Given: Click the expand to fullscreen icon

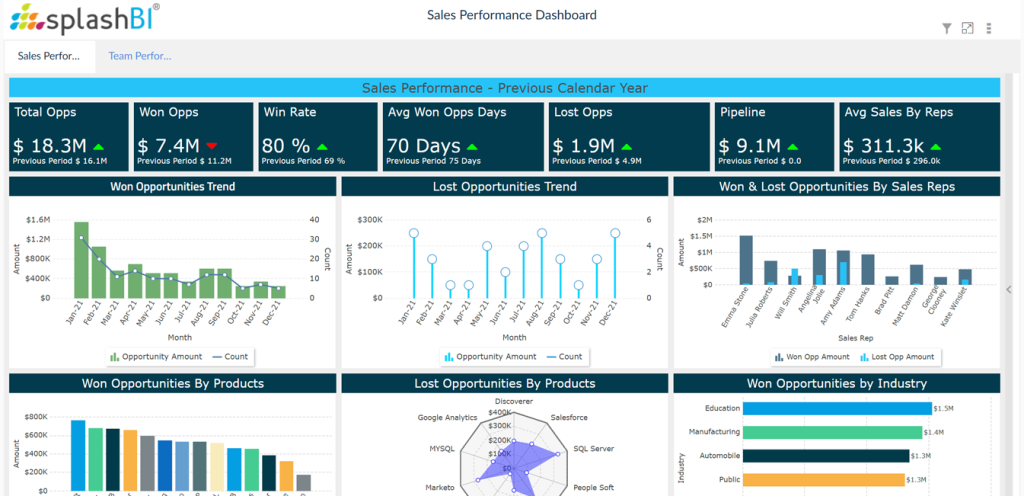Looking at the screenshot, I should [967, 29].
